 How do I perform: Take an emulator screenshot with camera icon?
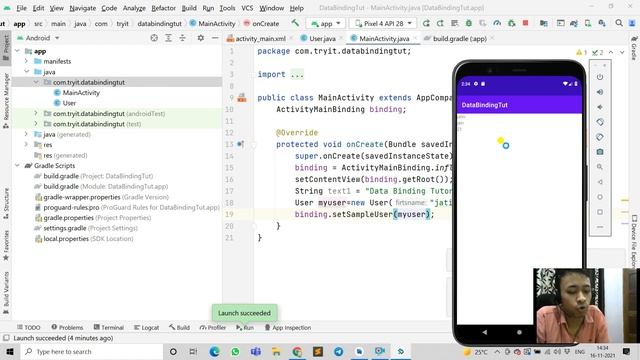[600, 152]
